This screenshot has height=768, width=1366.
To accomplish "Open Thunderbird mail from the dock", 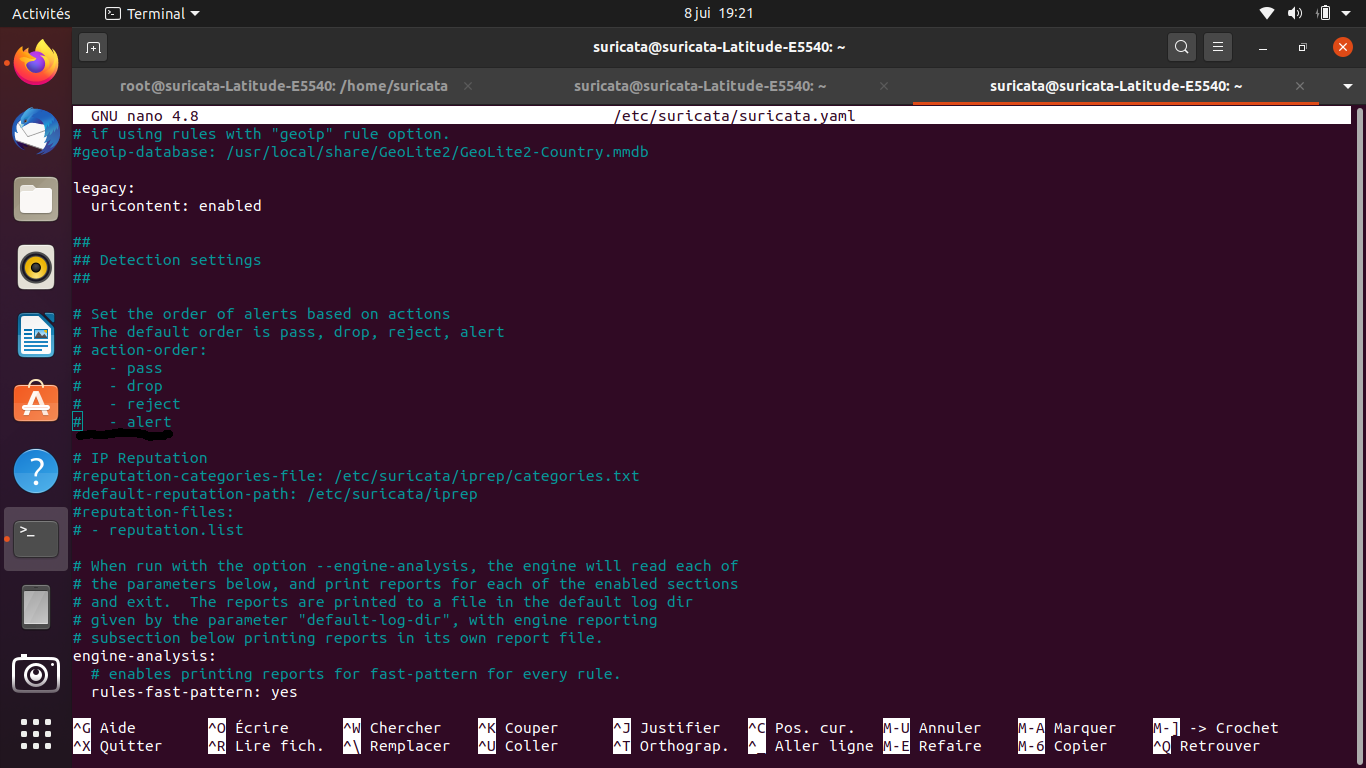I will click(36, 131).
